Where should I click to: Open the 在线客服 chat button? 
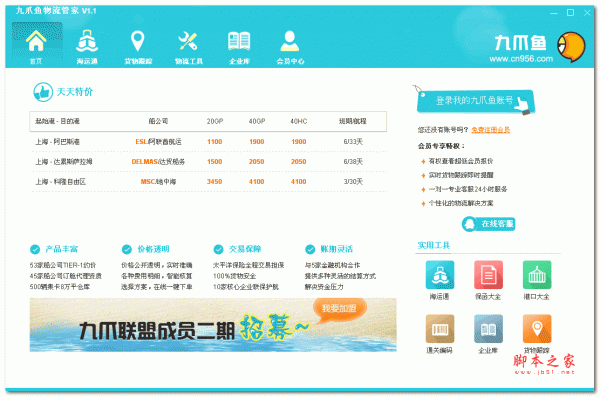[x=488, y=224]
